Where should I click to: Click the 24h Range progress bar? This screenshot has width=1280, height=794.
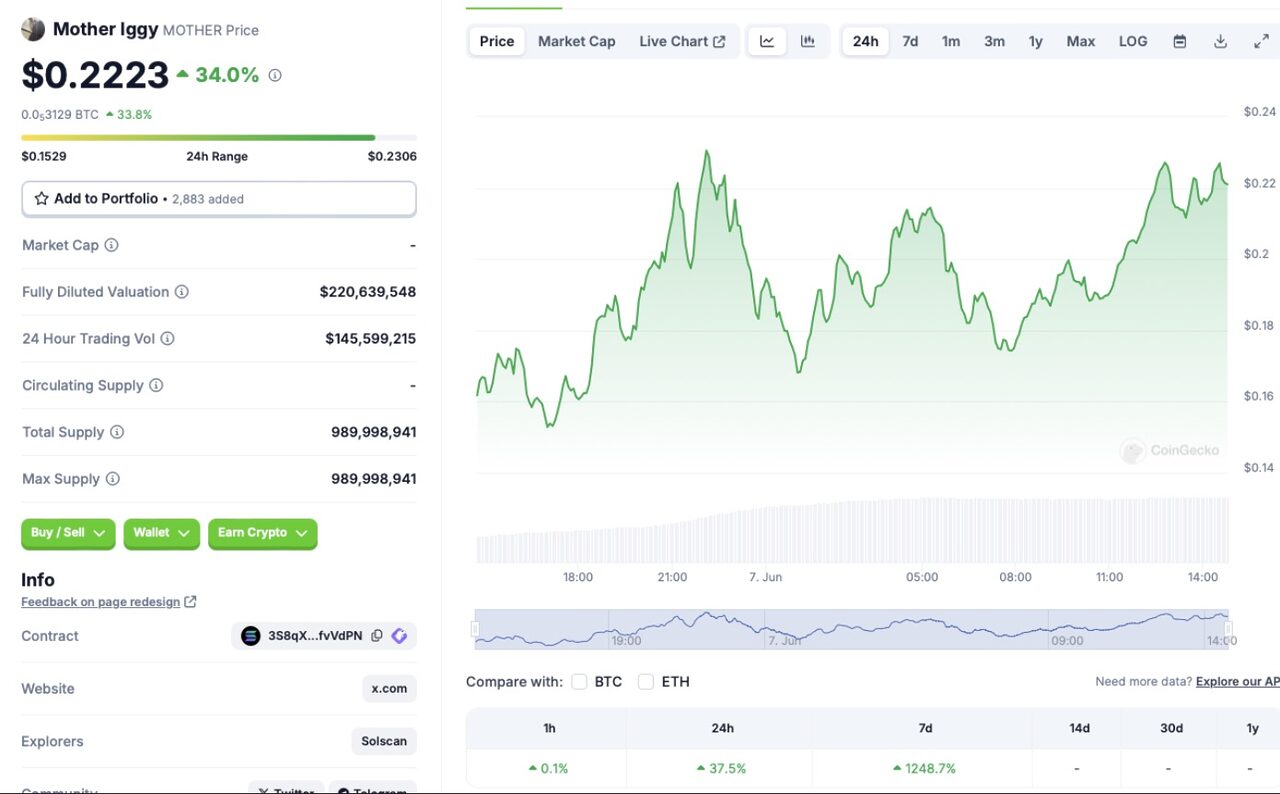pyautogui.click(x=219, y=137)
